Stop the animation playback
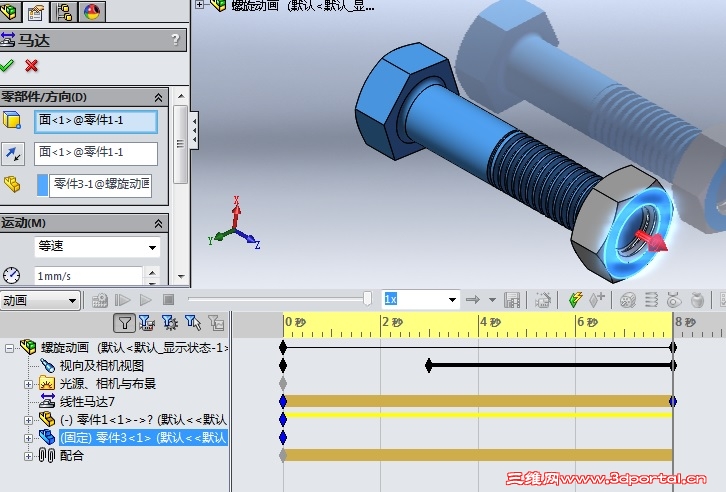 pyautogui.click(x=169, y=300)
